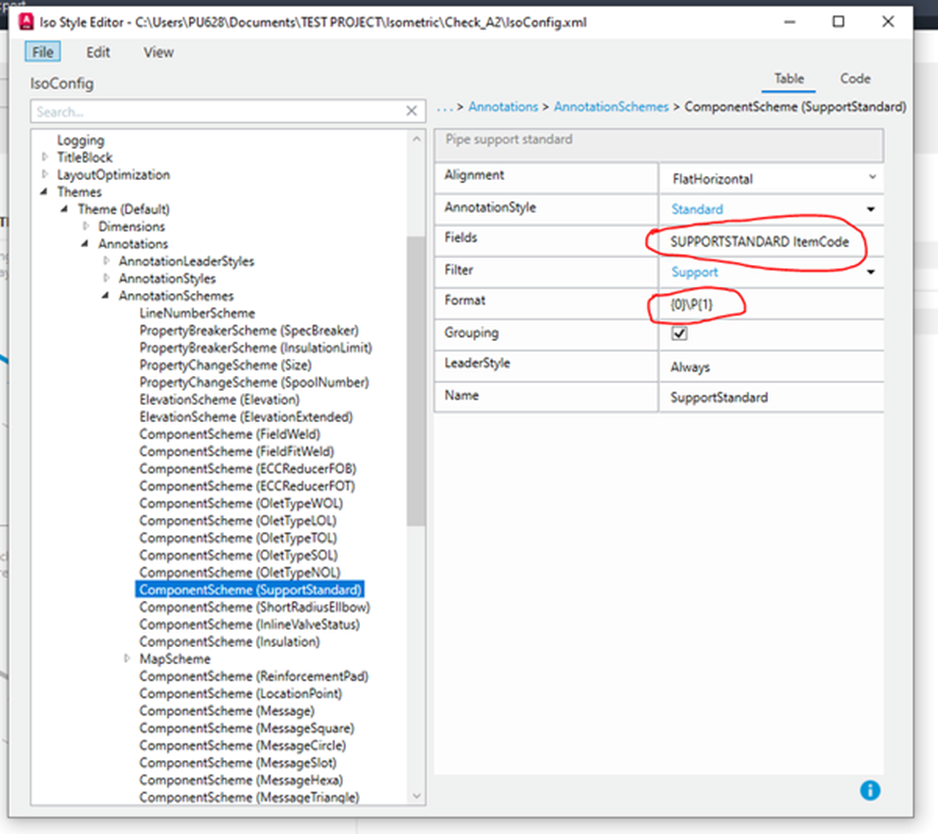
Task: Select ComponentScheme (FieldFitWeld)
Action: pyautogui.click(x=236, y=452)
